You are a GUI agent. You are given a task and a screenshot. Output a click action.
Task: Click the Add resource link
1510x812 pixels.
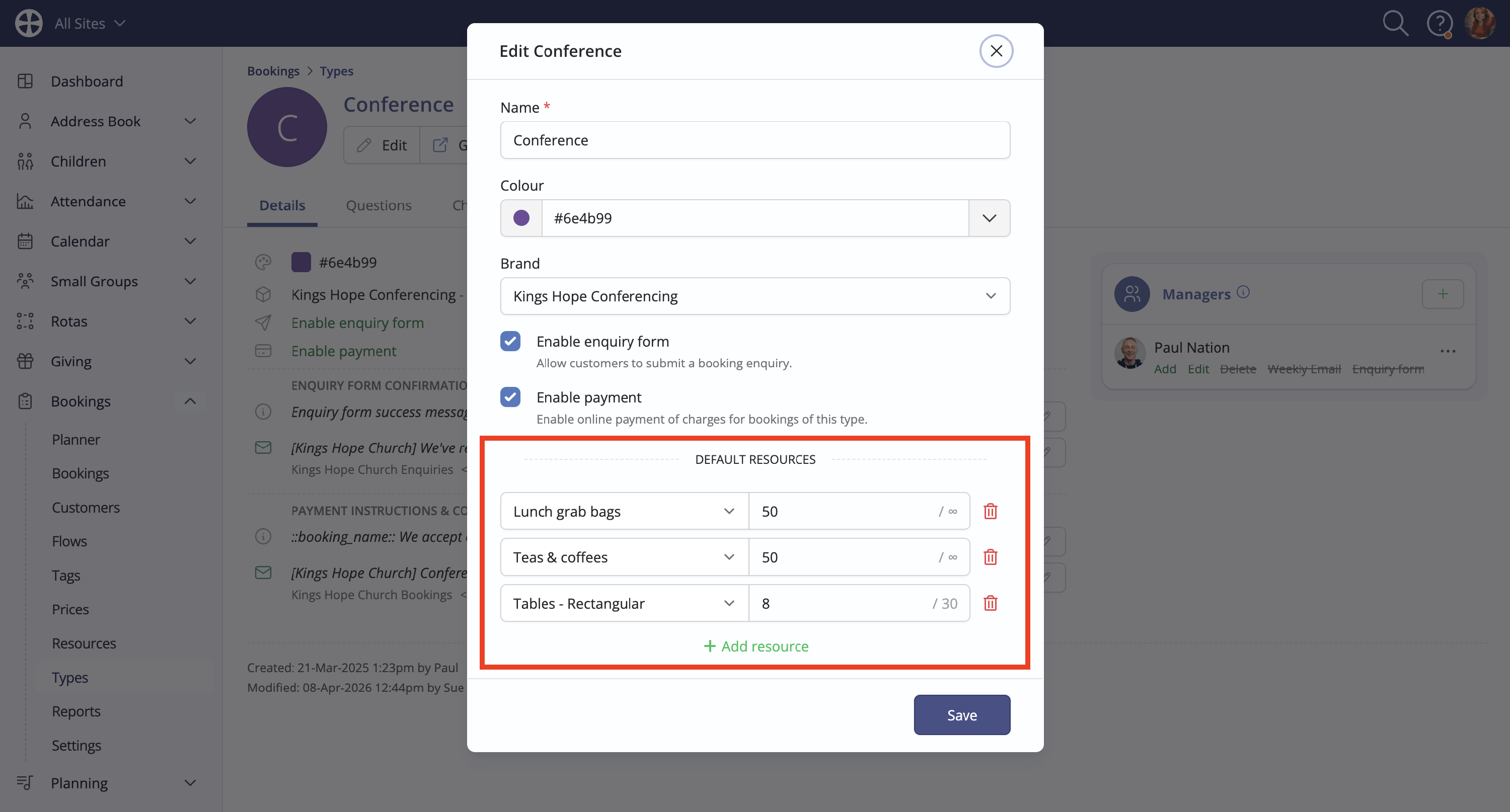click(756, 645)
